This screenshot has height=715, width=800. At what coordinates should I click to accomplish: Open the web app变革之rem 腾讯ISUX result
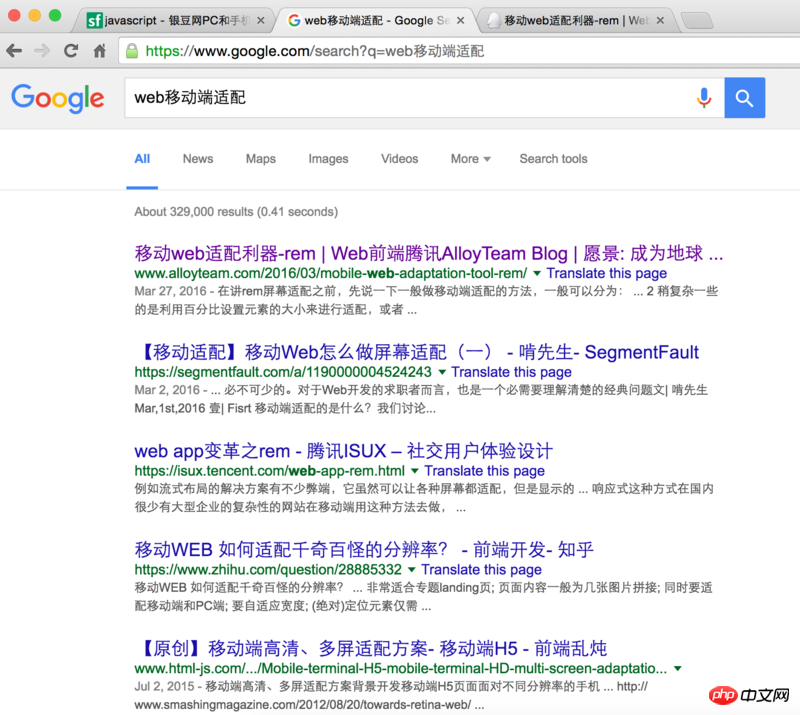click(x=343, y=451)
